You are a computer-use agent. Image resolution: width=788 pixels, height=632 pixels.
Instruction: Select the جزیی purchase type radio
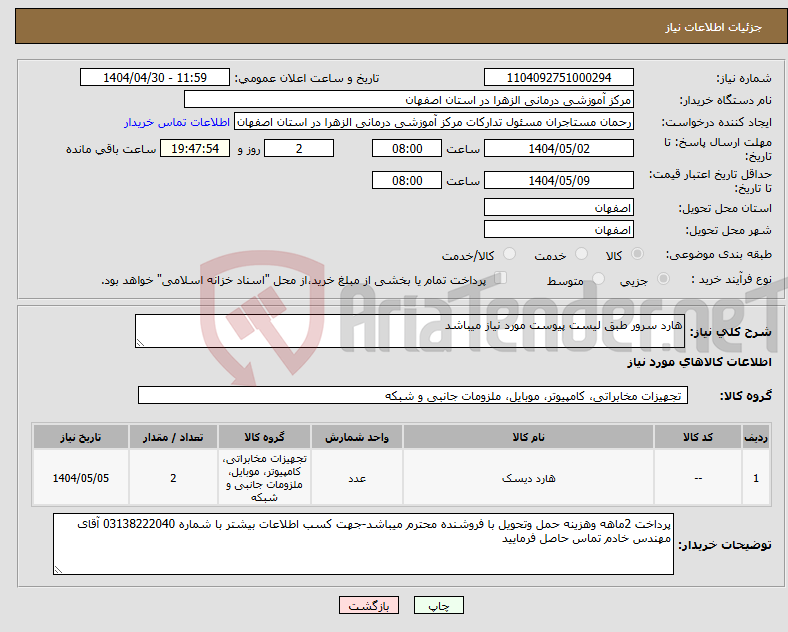[663, 279]
